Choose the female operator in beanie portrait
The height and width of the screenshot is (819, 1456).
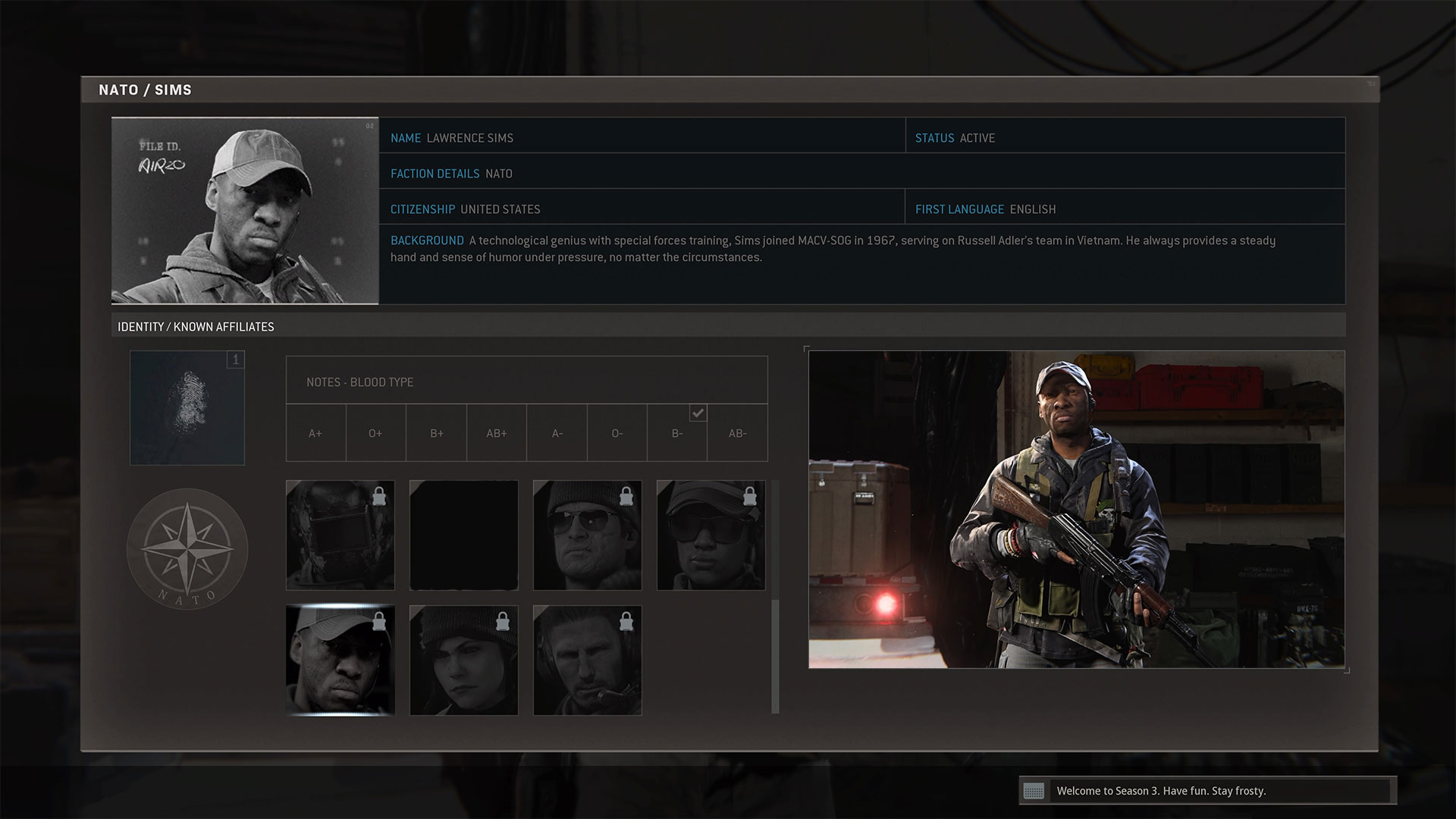pyautogui.click(x=464, y=661)
